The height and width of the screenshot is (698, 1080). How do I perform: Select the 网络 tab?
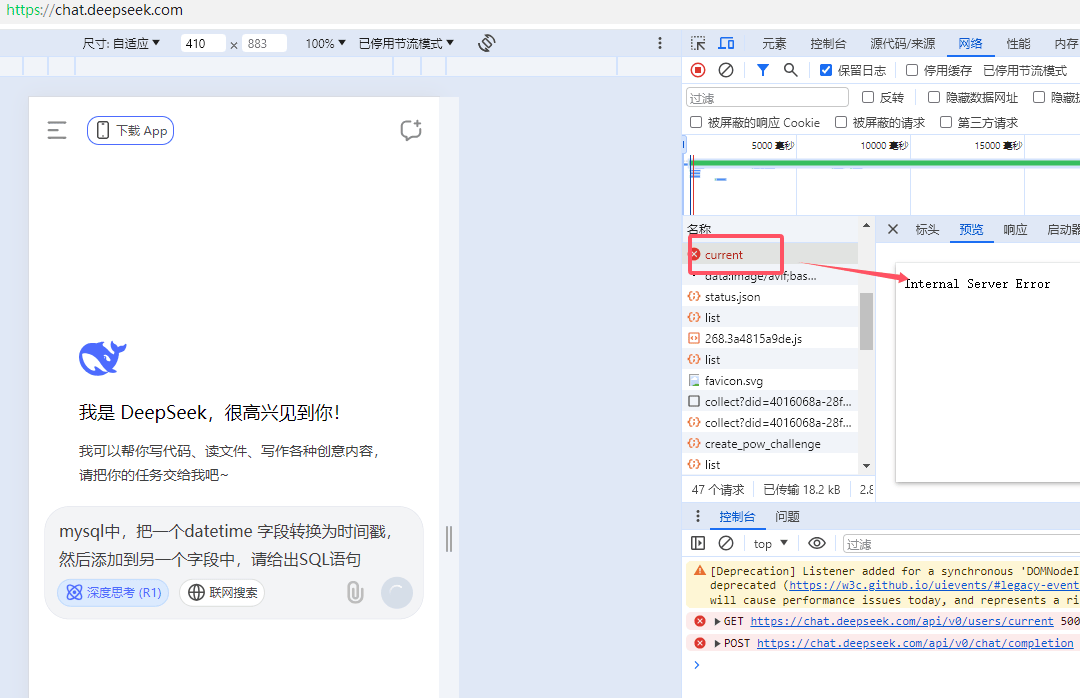pyautogui.click(x=970, y=43)
